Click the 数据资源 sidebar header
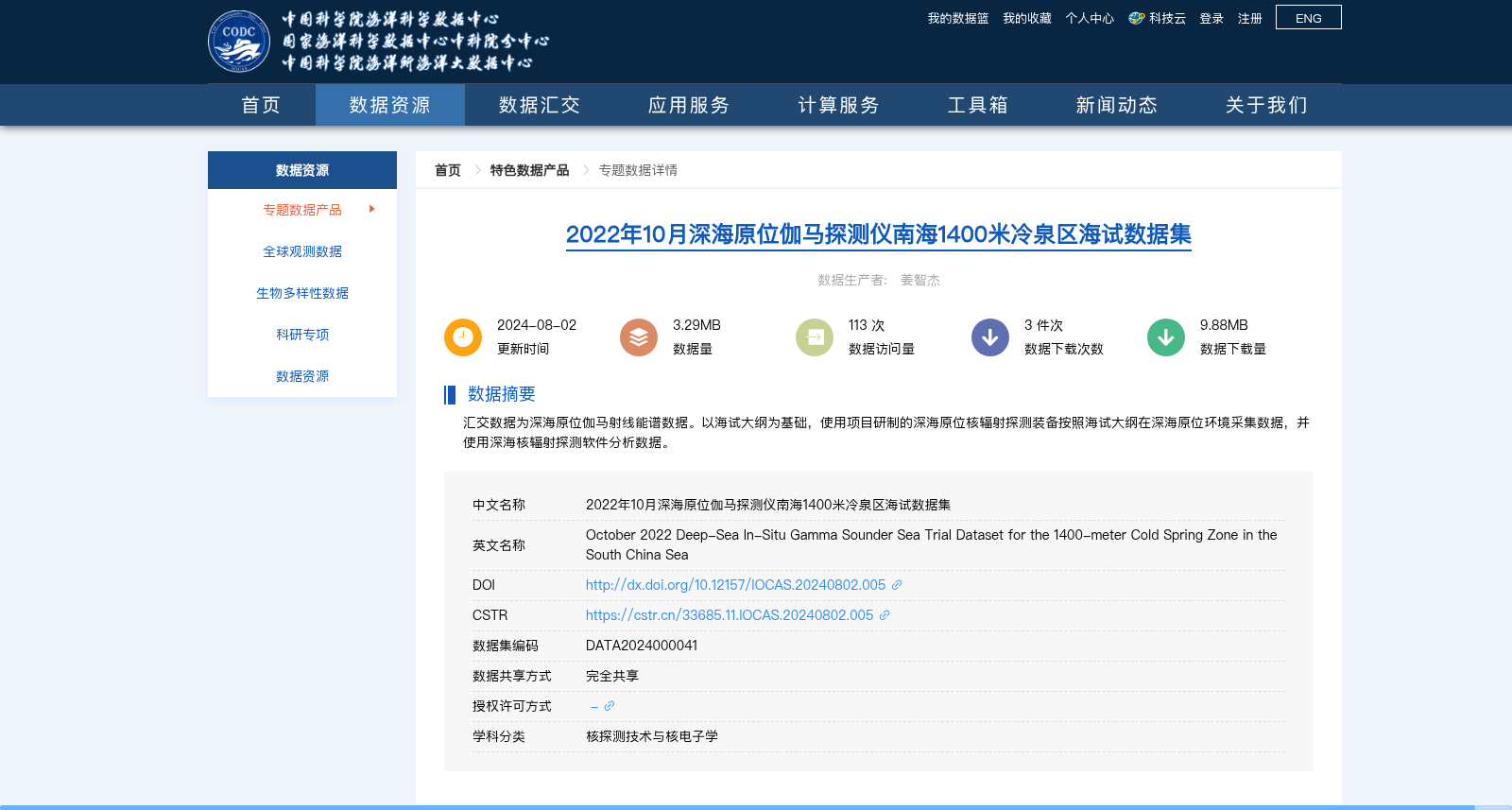Image resolution: width=1512 pixels, height=810 pixels. tap(302, 170)
